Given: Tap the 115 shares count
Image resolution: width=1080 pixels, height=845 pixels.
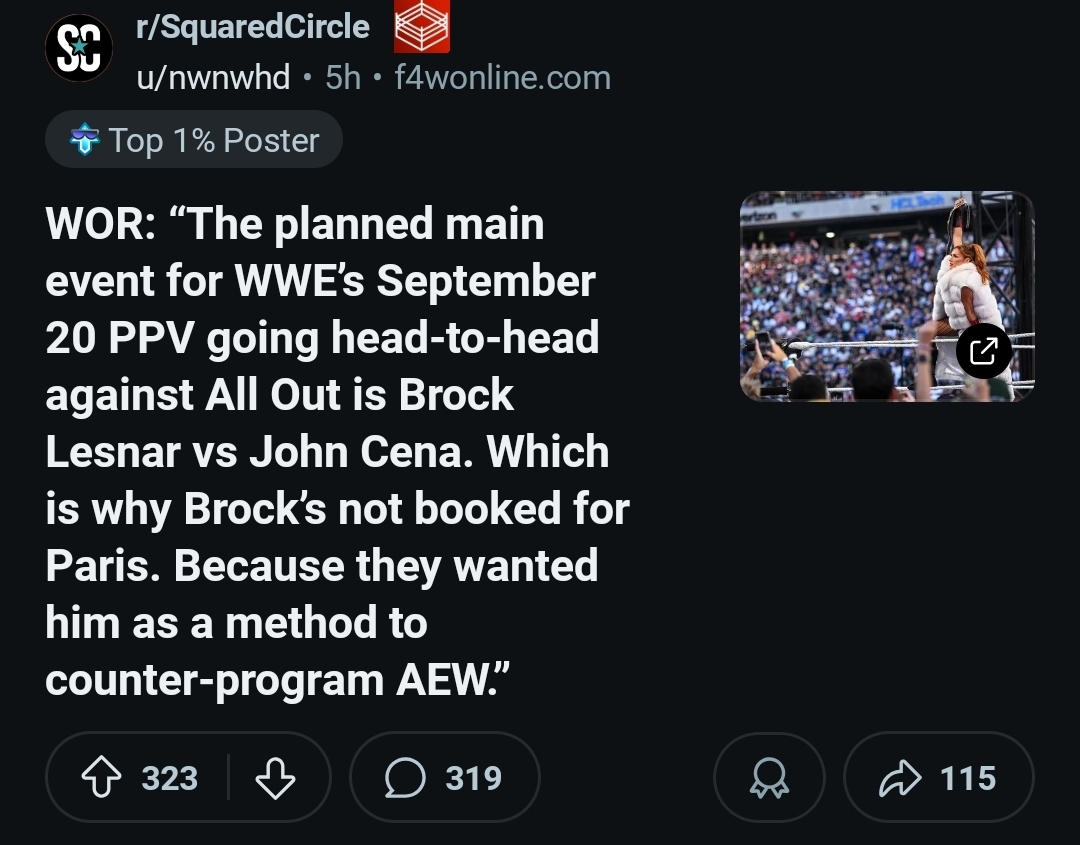Looking at the screenshot, I should coord(967,778).
